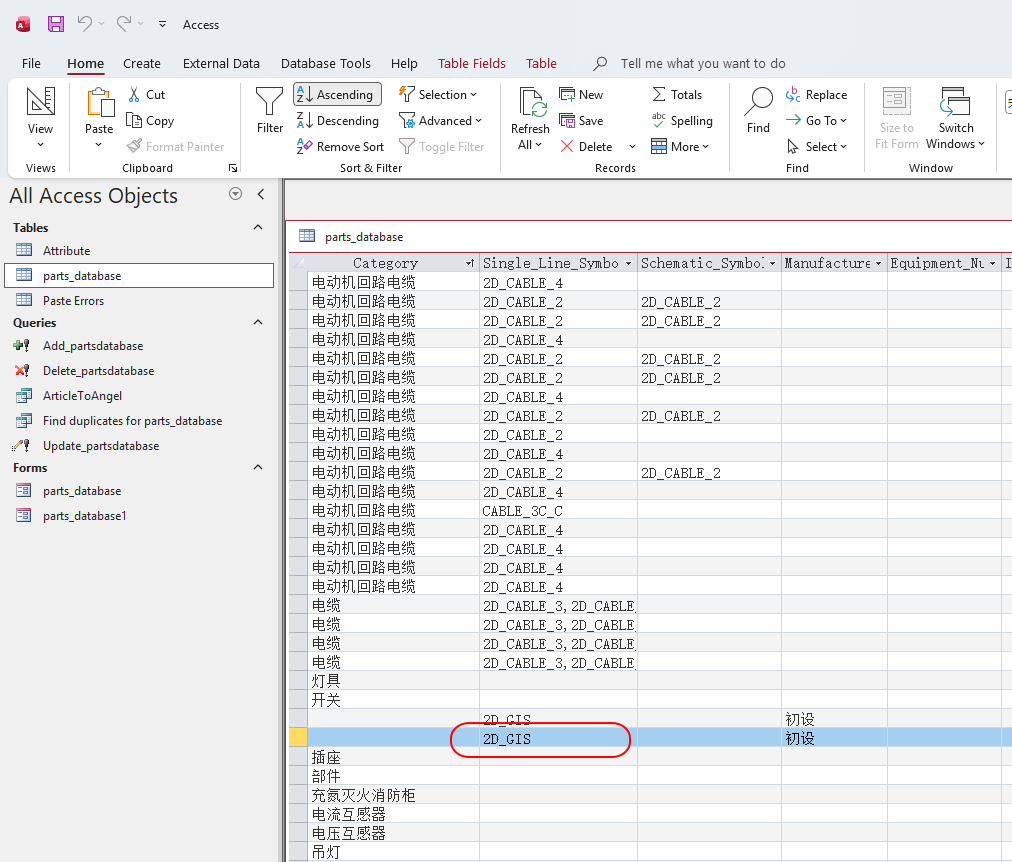The width and height of the screenshot is (1012, 862).
Task: Click Remove Sort button
Action: (x=341, y=147)
